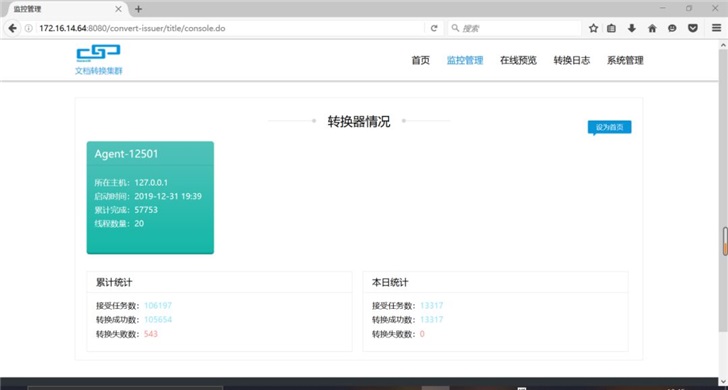This screenshot has width=728, height=390.
Task: Open site information icon in address bar
Action: point(28,28)
